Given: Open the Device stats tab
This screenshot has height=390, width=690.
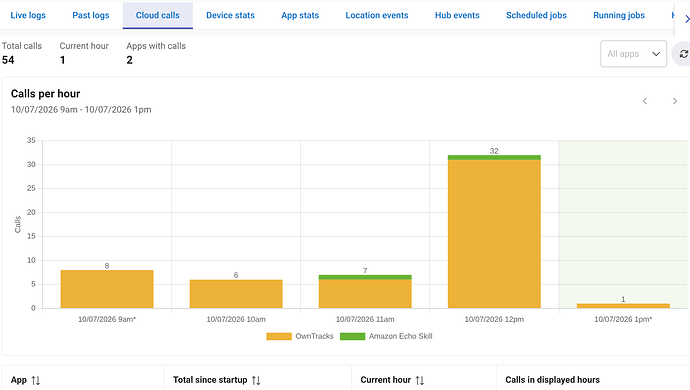Looking at the screenshot, I should point(230,15).
